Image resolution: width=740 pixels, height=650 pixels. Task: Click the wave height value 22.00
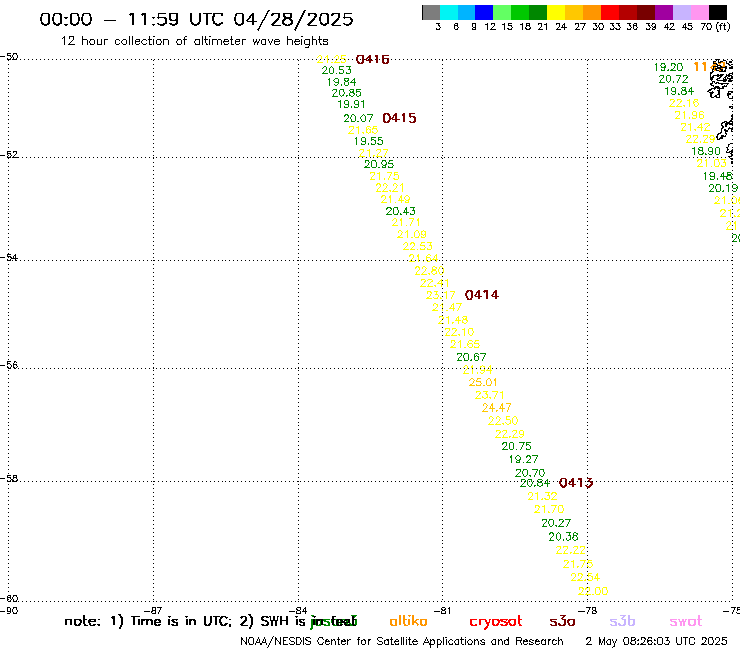pos(593,591)
